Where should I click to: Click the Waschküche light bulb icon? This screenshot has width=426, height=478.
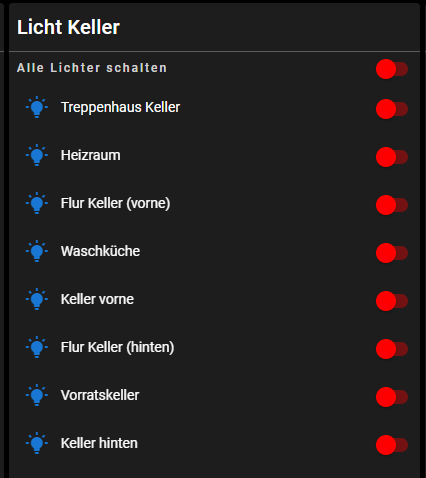coord(37,251)
